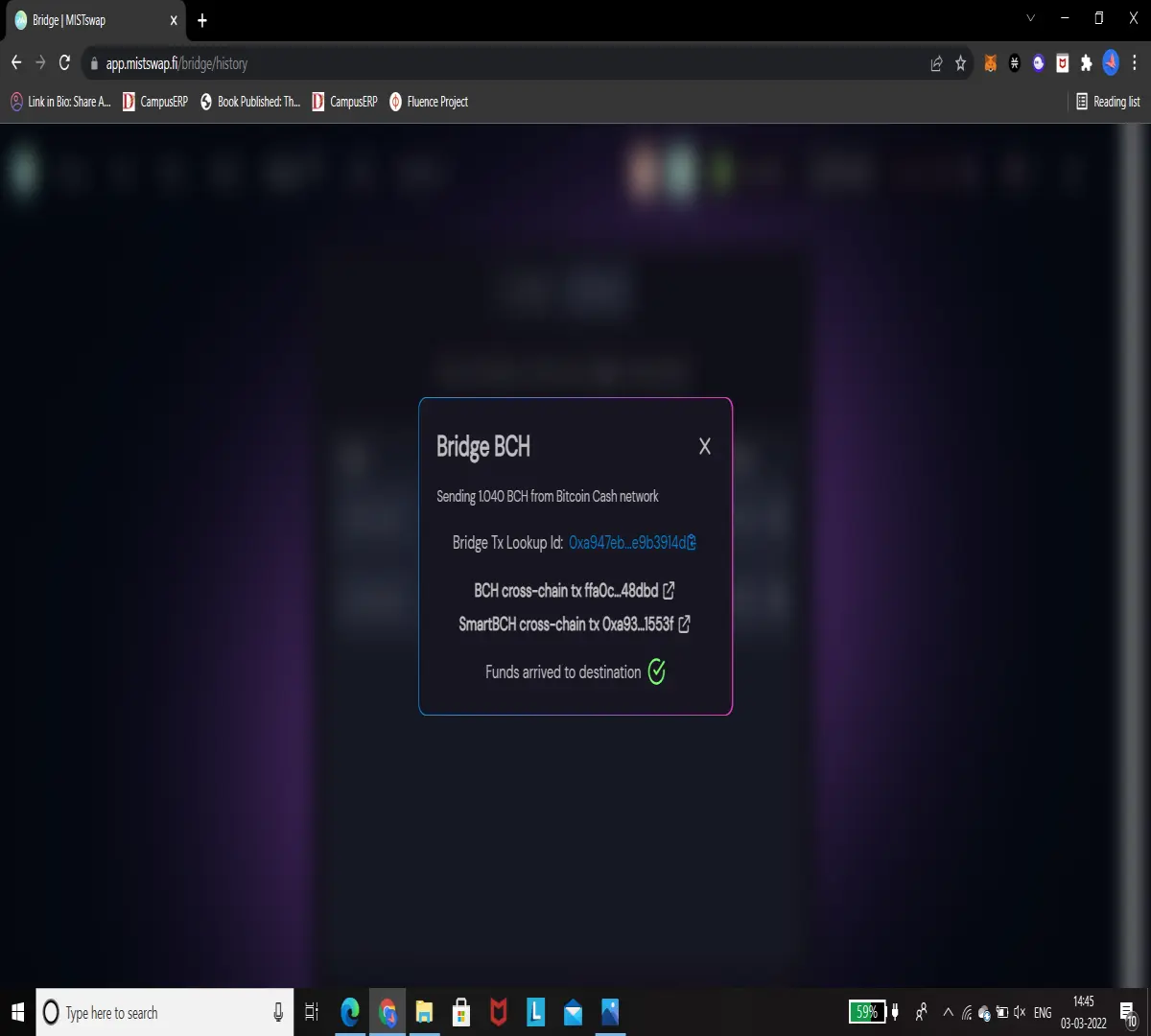Show hidden system tray icons
The height and width of the screenshot is (1036, 1151).
pos(949,1012)
